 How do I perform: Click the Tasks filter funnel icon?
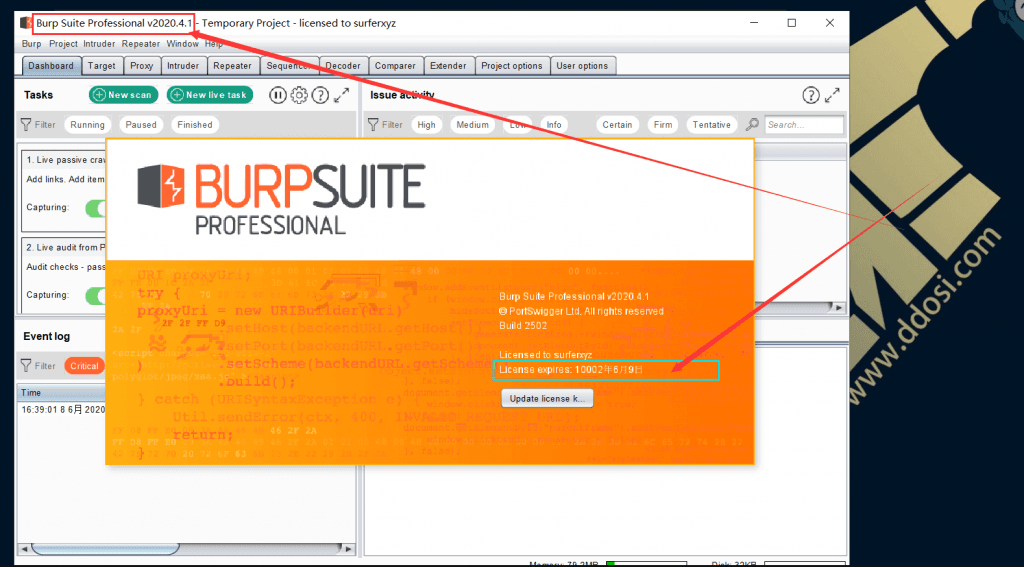click(26, 125)
